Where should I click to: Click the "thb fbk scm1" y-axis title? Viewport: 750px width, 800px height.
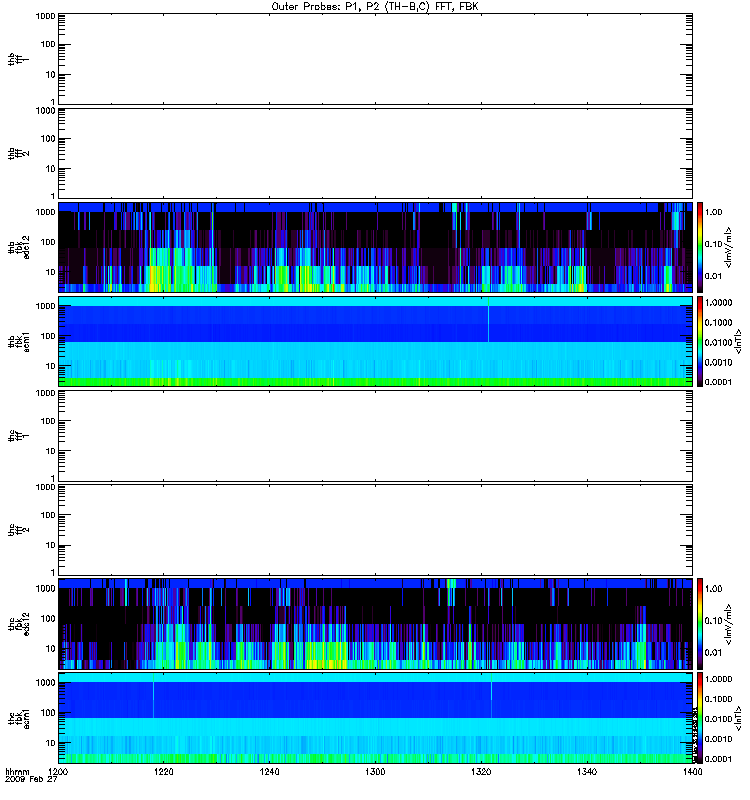coord(18,341)
